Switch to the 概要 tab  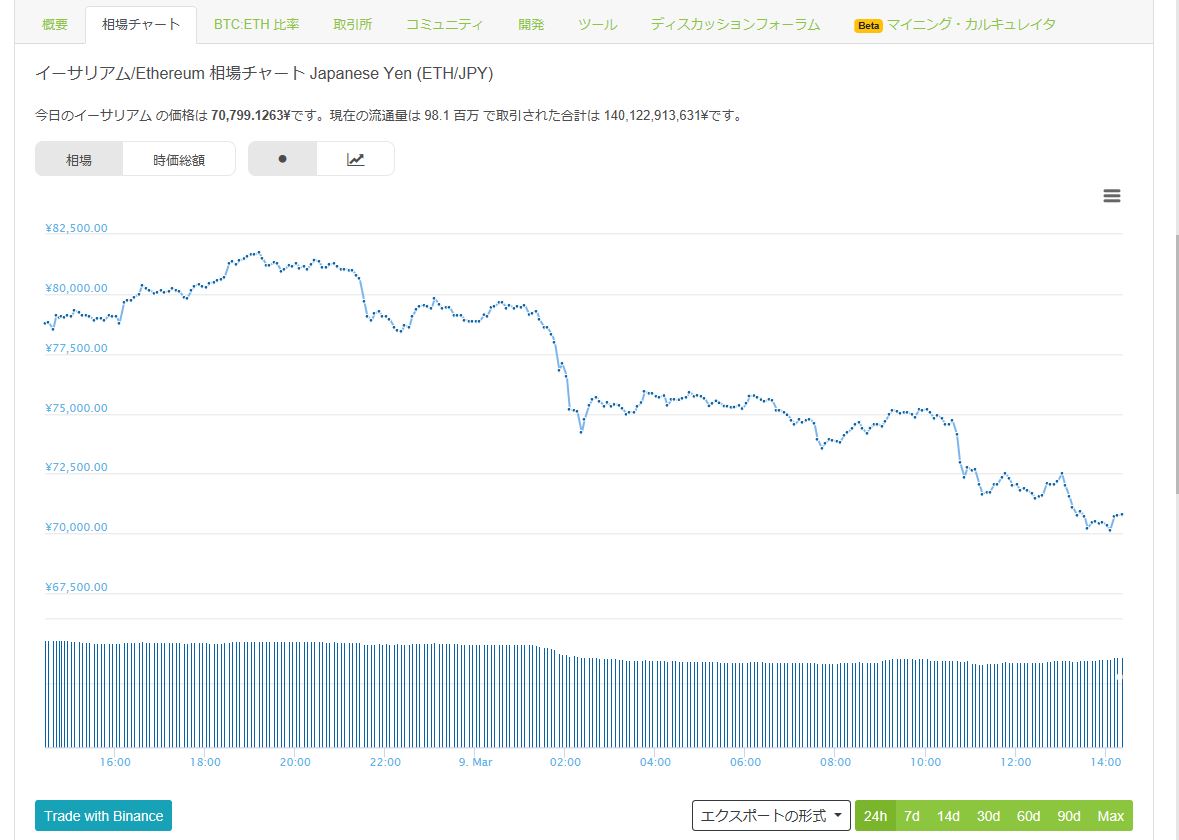53,24
